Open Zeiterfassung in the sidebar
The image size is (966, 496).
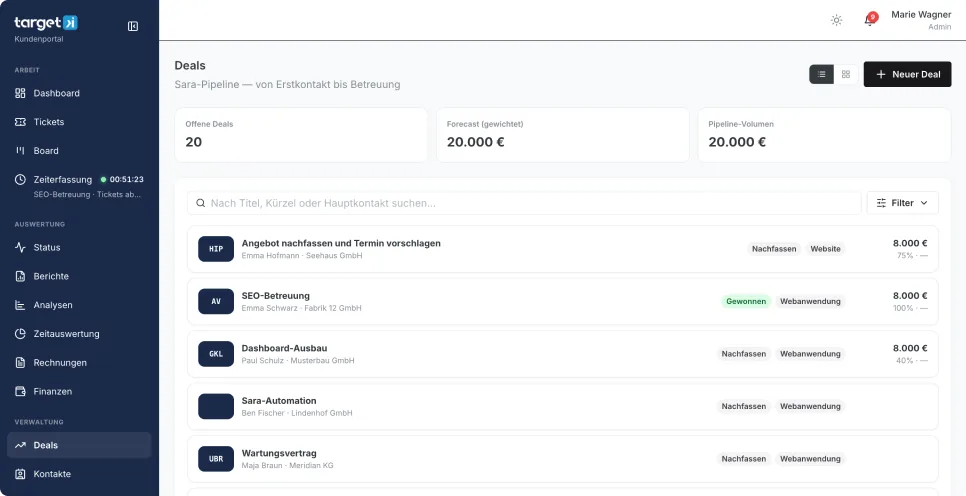(62, 179)
